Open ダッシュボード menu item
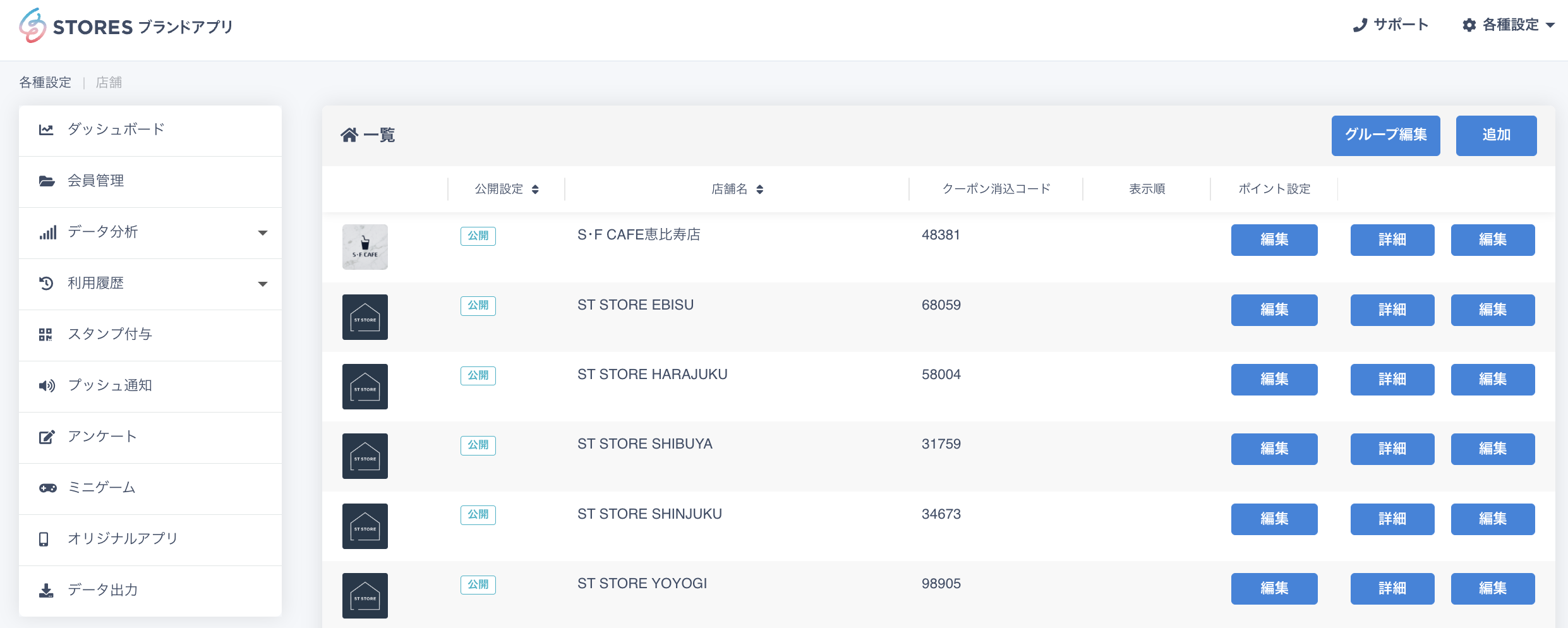The height and width of the screenshot is (628, 1568). (x=150, y=130)
